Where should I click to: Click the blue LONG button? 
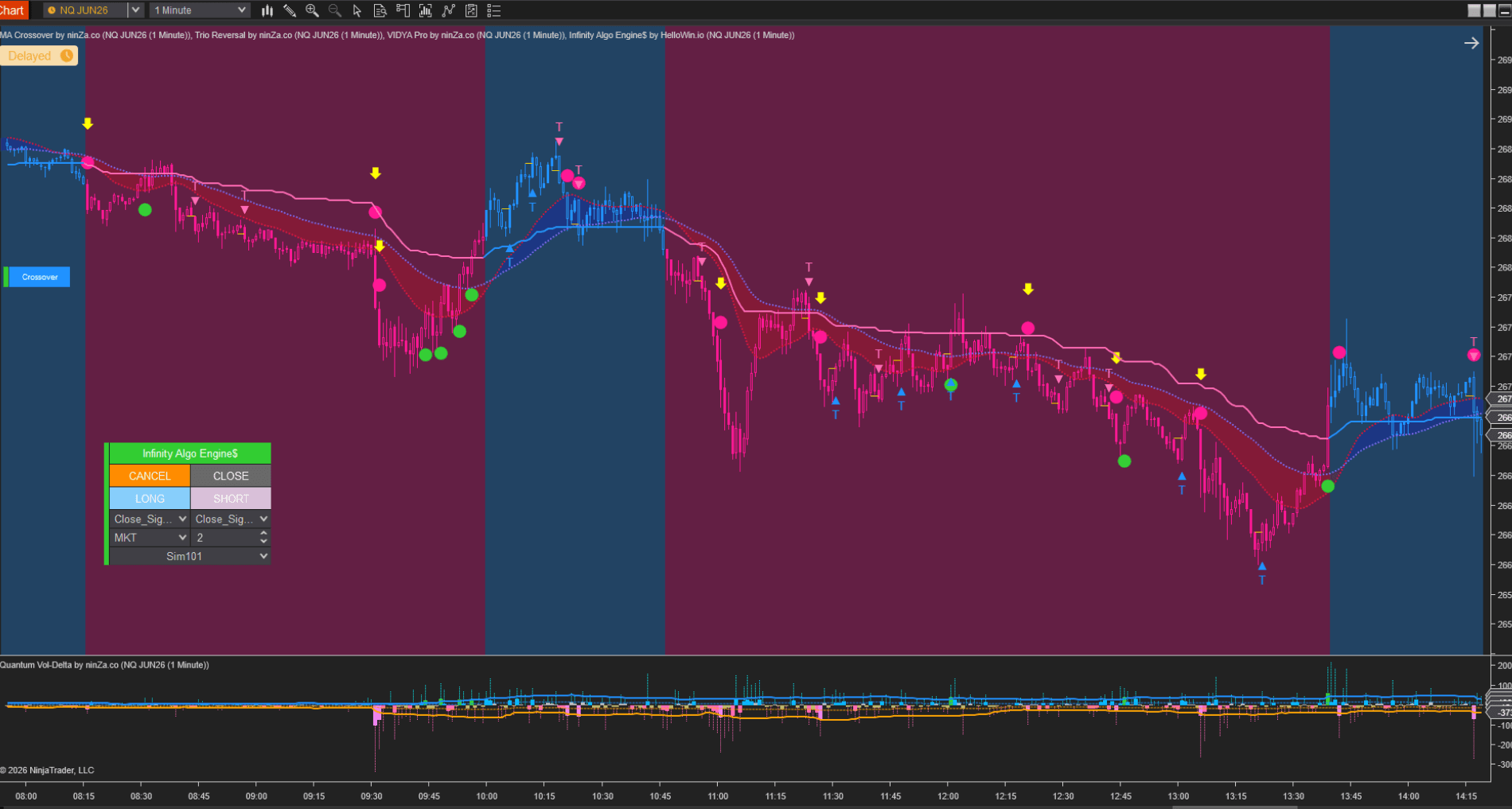150,499
